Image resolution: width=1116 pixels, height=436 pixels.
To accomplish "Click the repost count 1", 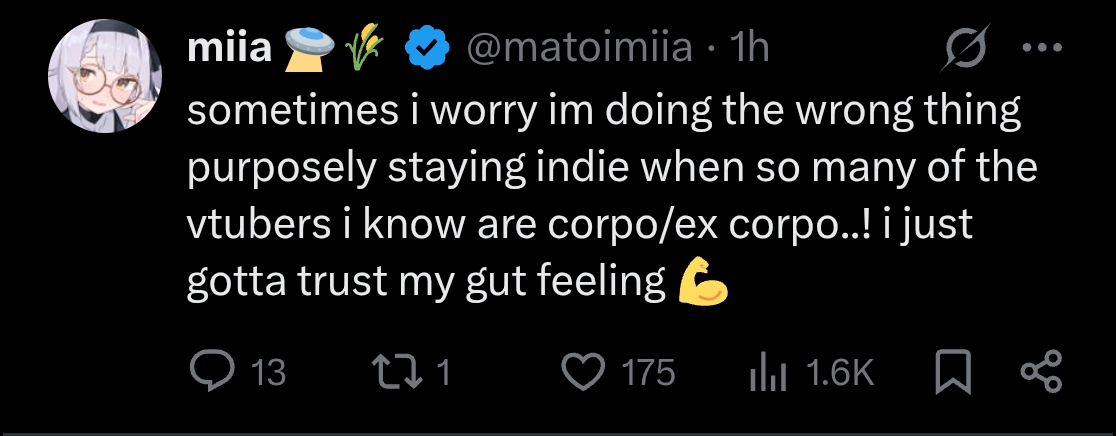I will pos(443,372).
